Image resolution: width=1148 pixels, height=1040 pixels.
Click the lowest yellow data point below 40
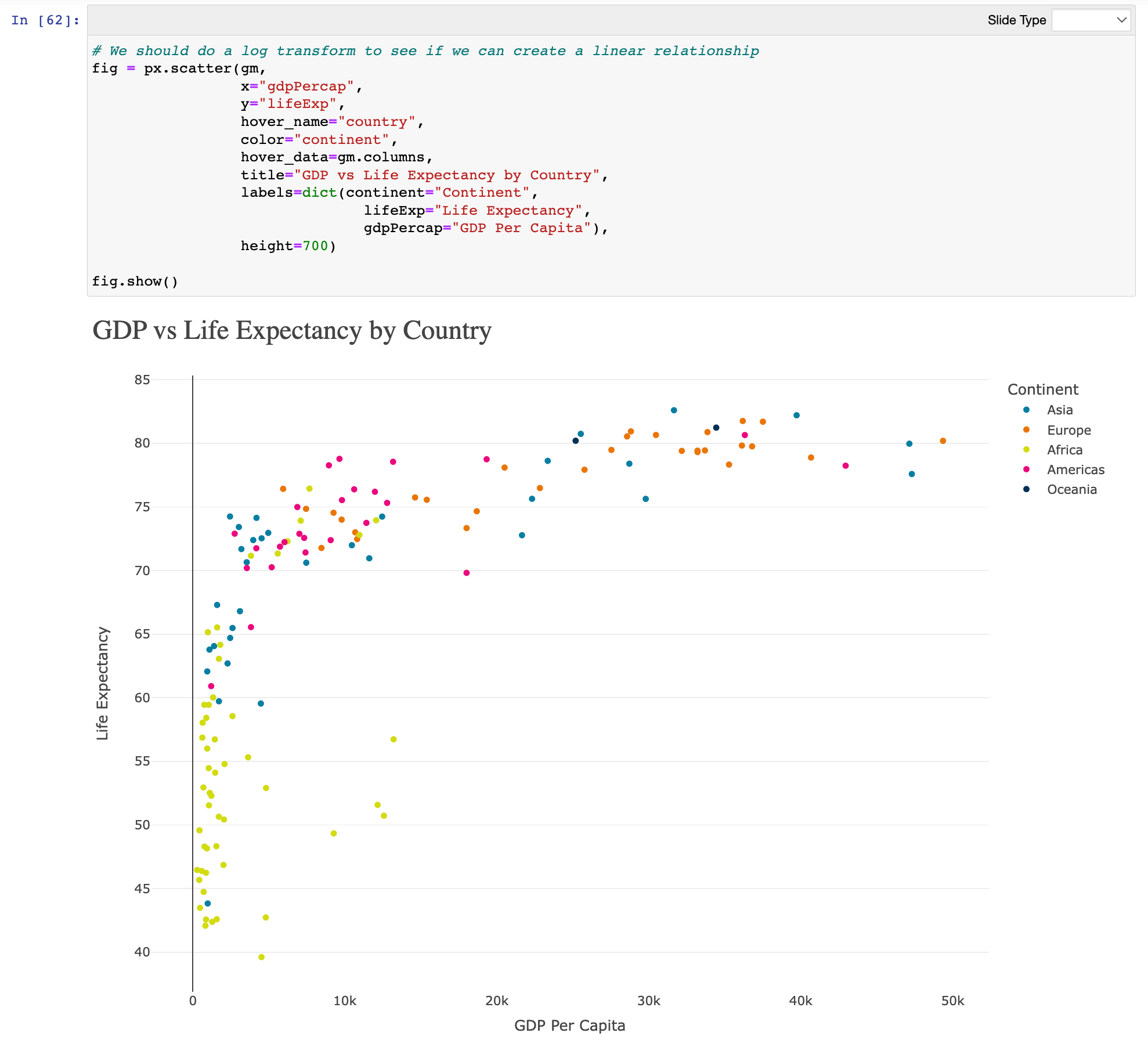pyautogui.click(x=261, y=957)
